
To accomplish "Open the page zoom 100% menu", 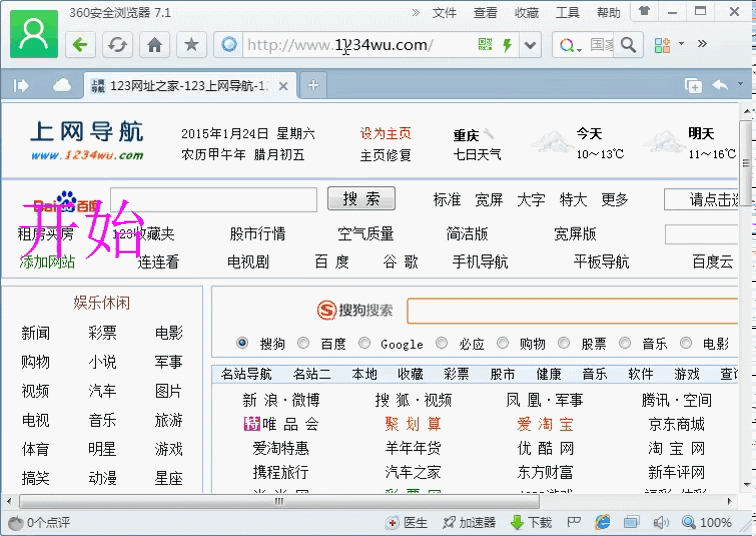I will [708, 522].
